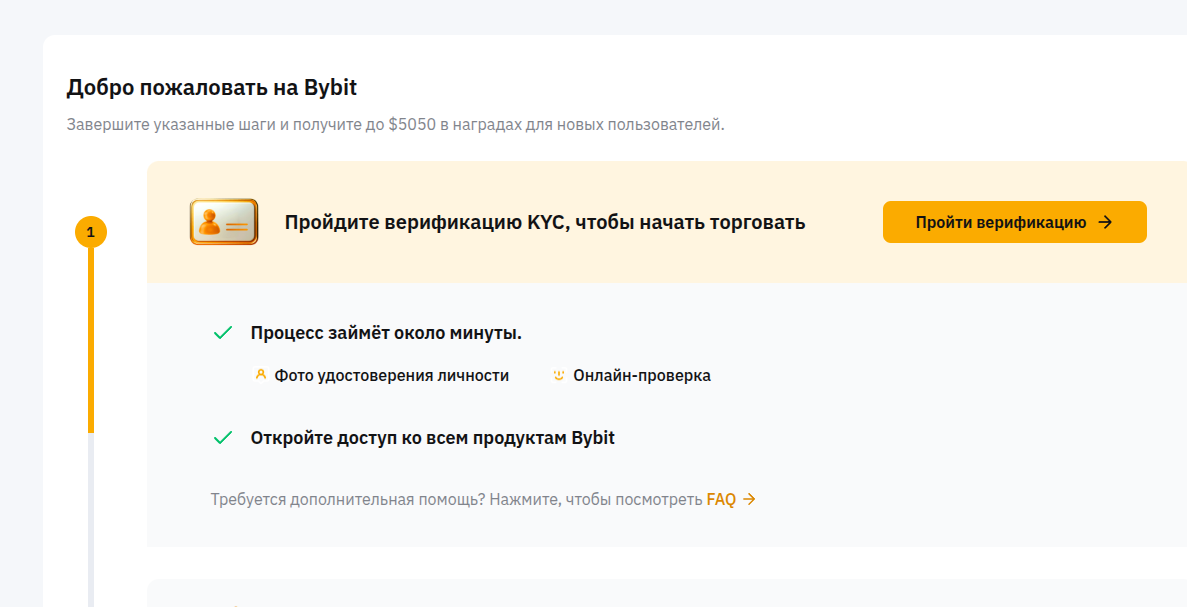This screenshot has height=607, width=1187.
Task: Click the arrow icon next to FAQ
Action: point(749,500)
